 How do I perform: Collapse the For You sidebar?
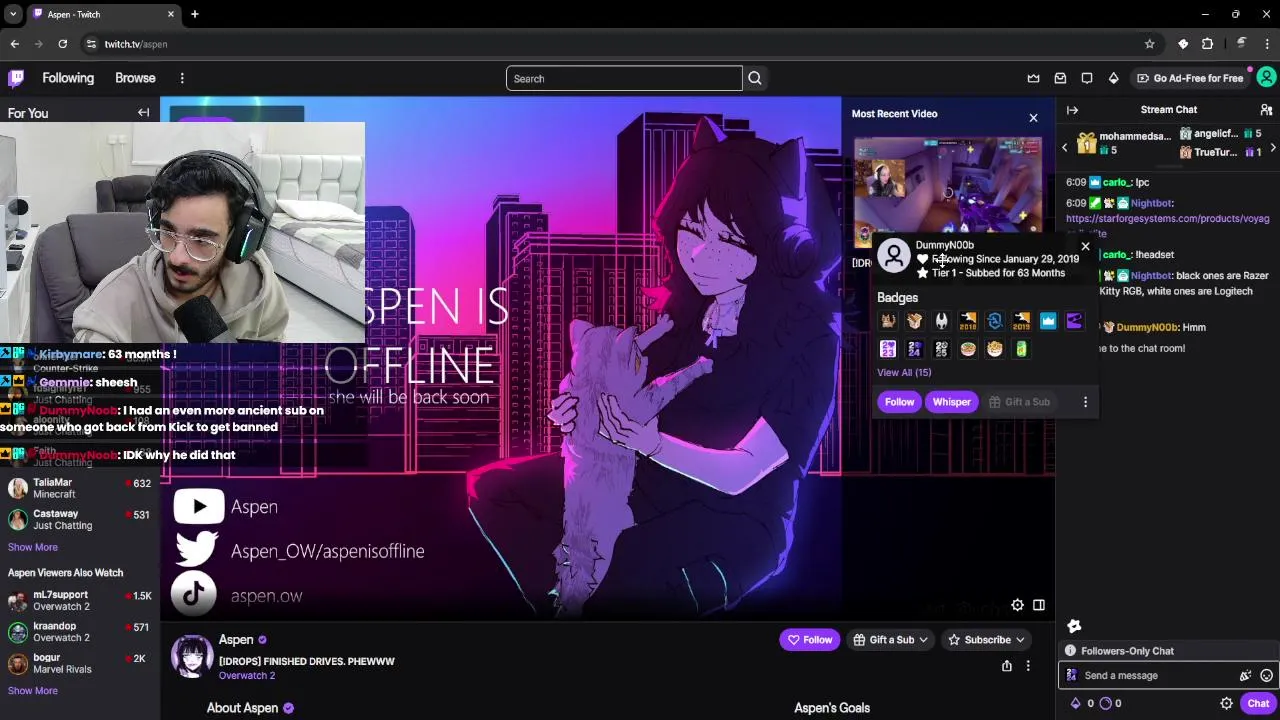pyautogui.click(x=143, y=113)
